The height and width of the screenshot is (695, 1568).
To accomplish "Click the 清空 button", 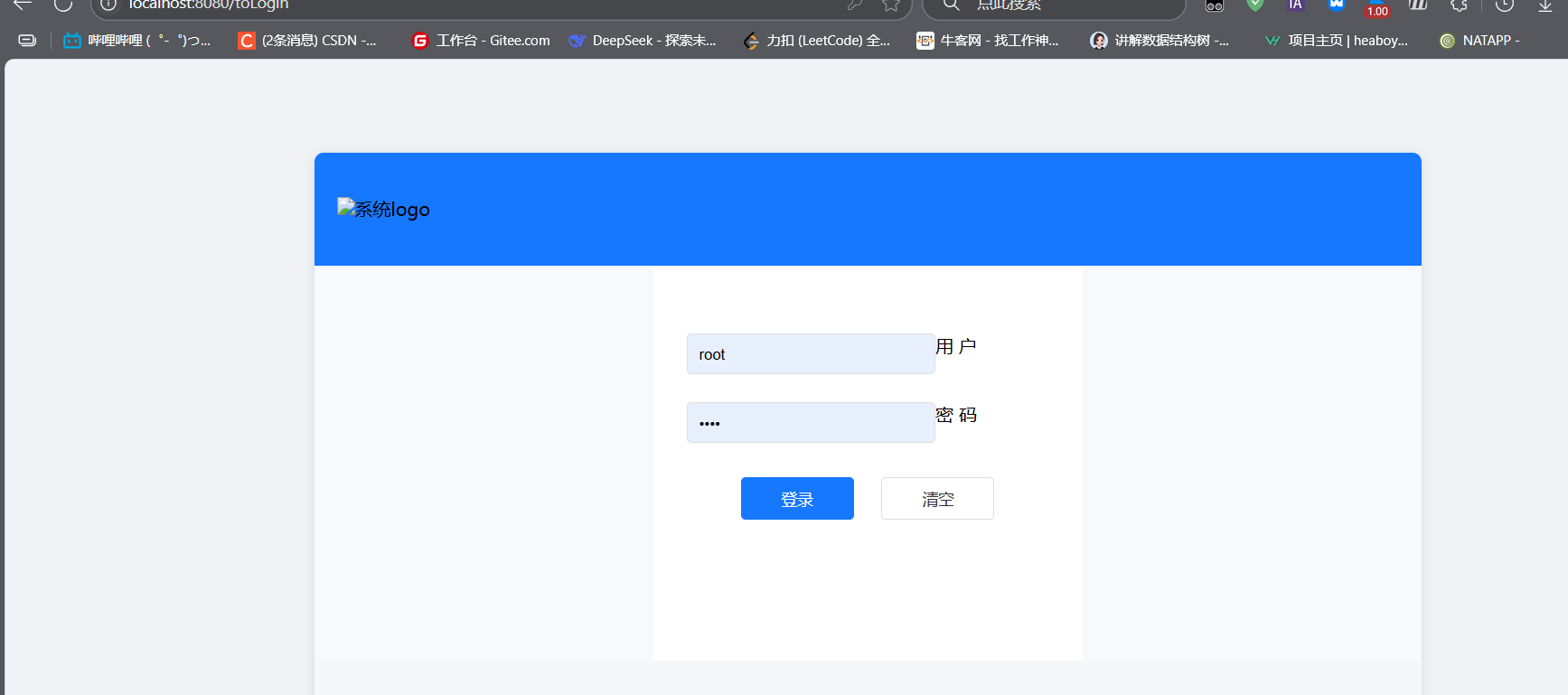I will coord(937,499).
